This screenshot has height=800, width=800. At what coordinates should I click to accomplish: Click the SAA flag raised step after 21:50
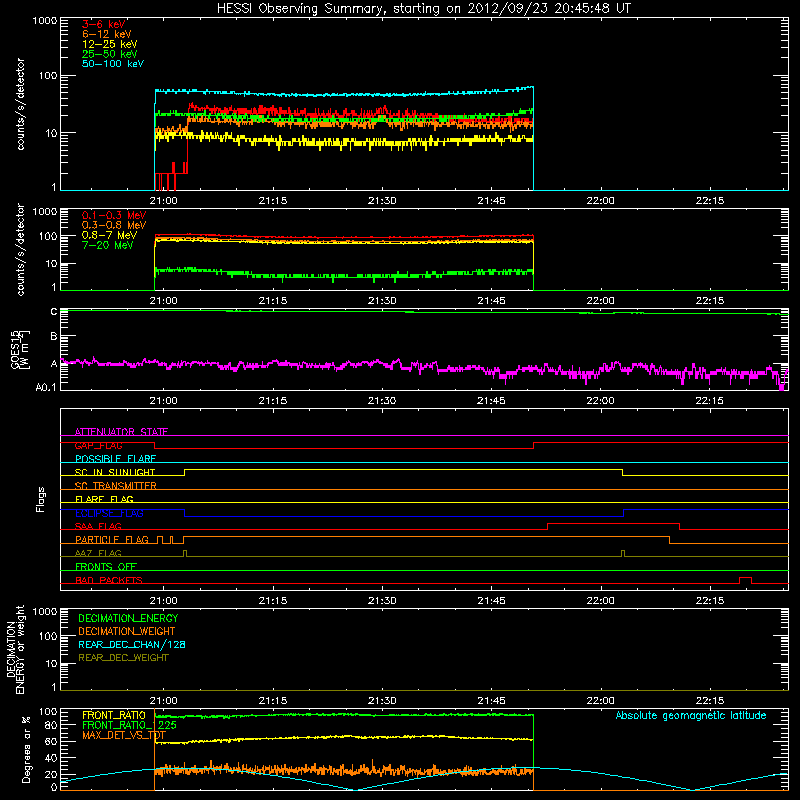(x=613, y=526)
